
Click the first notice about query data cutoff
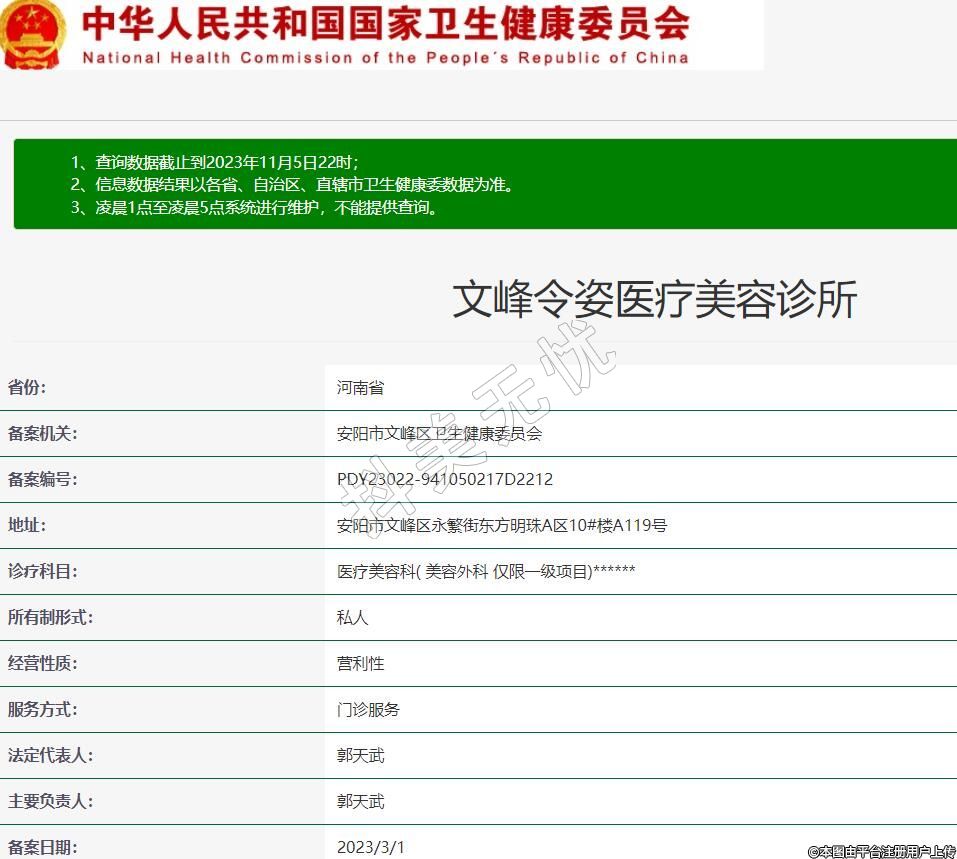pos(214,162)
